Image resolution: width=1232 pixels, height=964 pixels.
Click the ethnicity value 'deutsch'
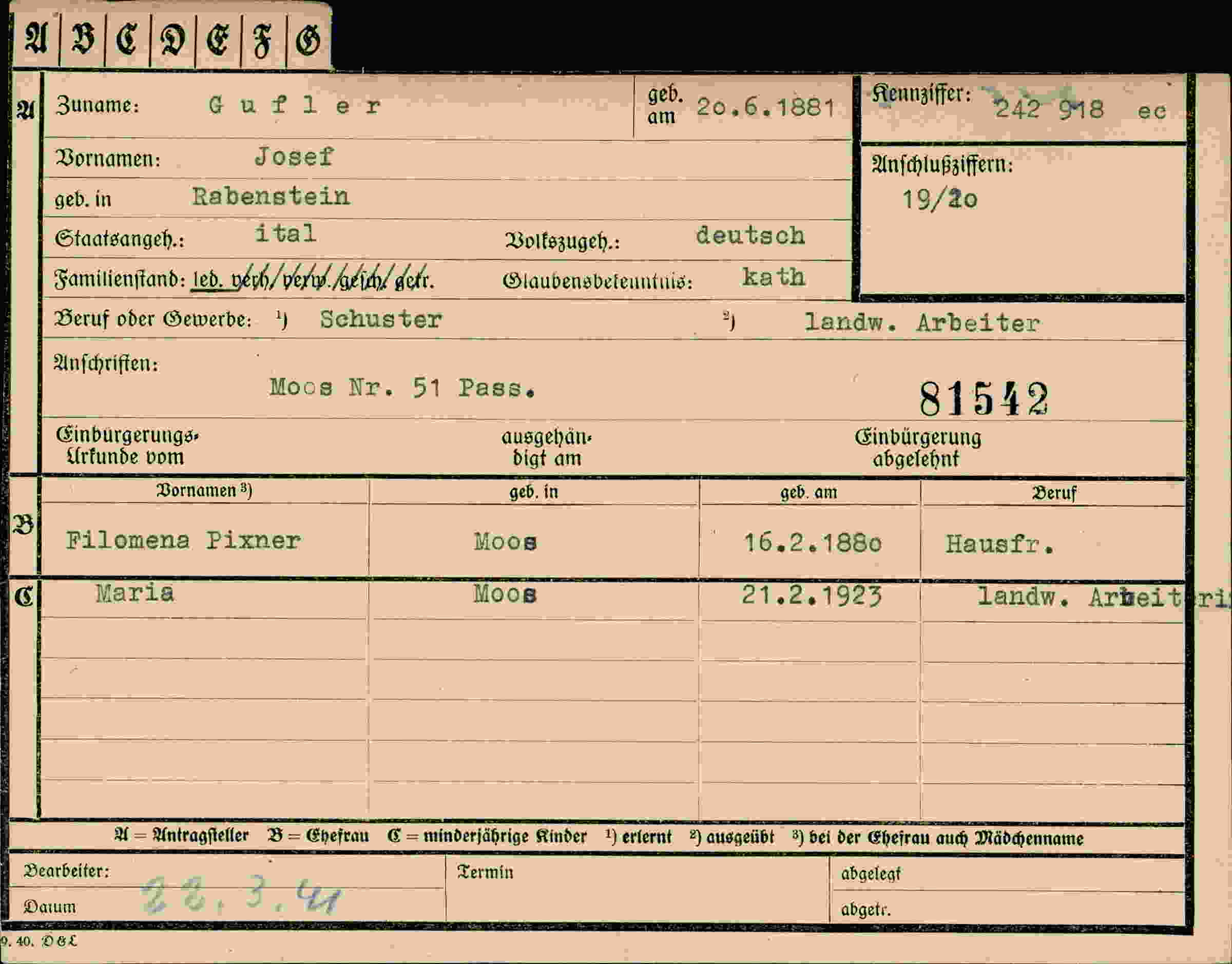click(x=750, y=236)
